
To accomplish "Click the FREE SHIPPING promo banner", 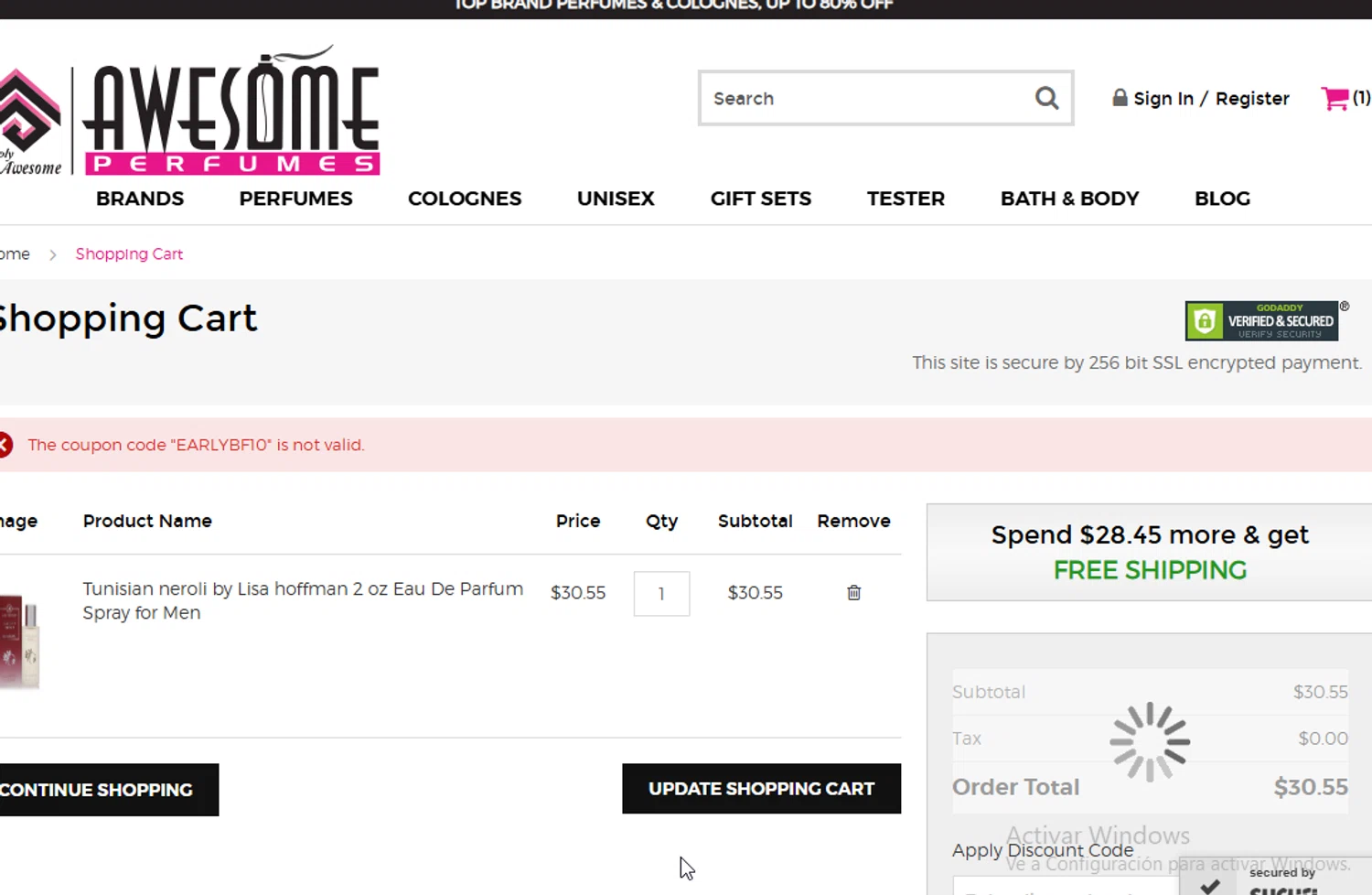I will pyautogui.click(x=1149, y=552).
